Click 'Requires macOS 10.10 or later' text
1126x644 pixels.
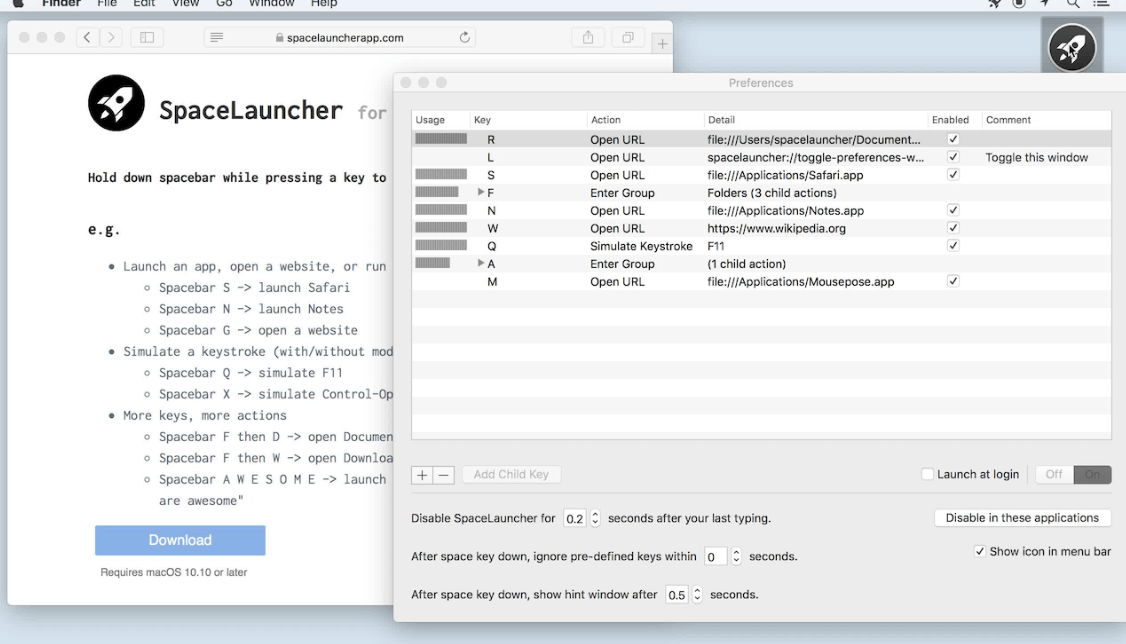[174, 572]
